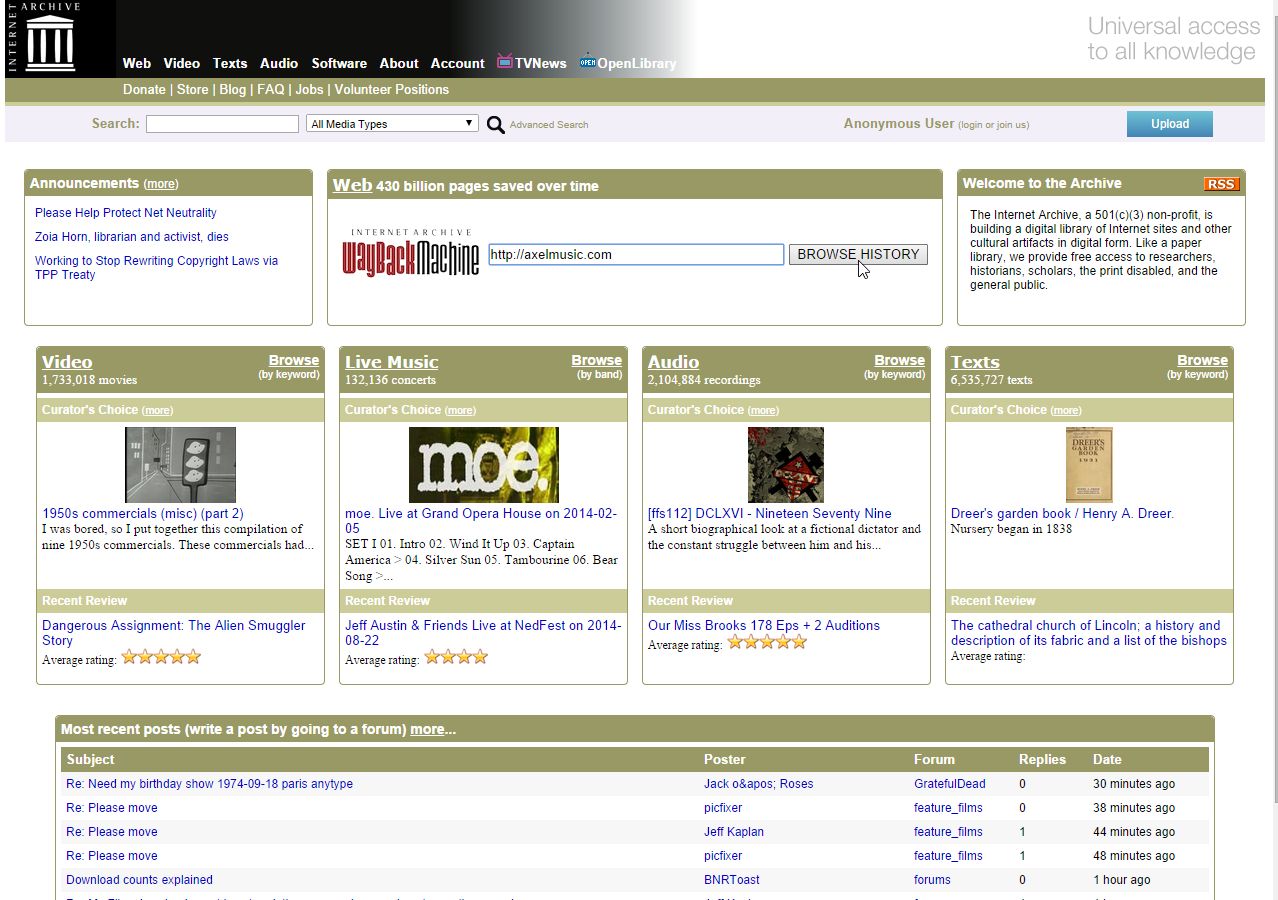The height and width of the screenshot is (900, 1278).
Task: Click more link in Most recent posts header
Action: pos(427,729)
